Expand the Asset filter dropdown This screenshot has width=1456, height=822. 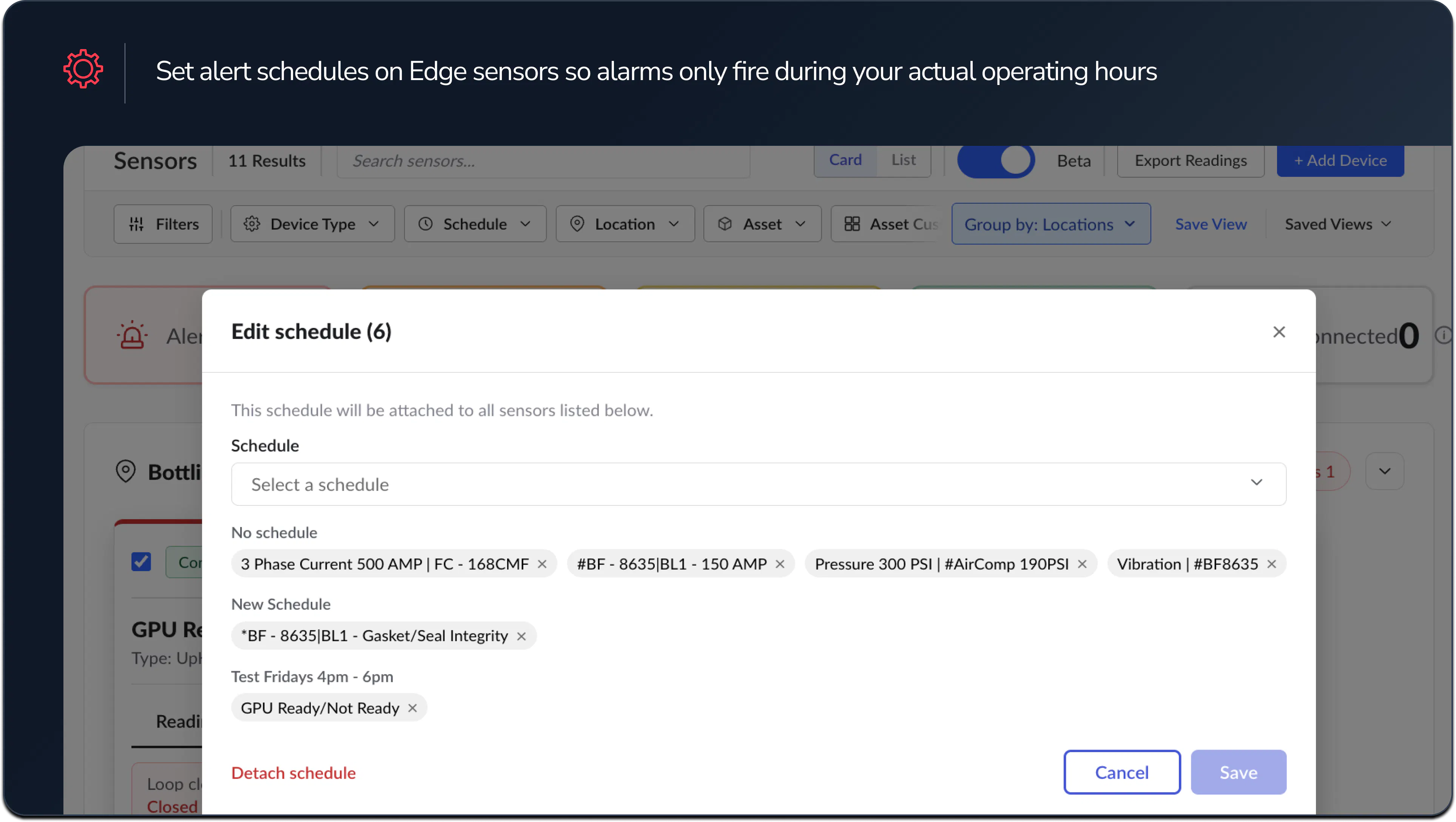(x=762, y=224)
